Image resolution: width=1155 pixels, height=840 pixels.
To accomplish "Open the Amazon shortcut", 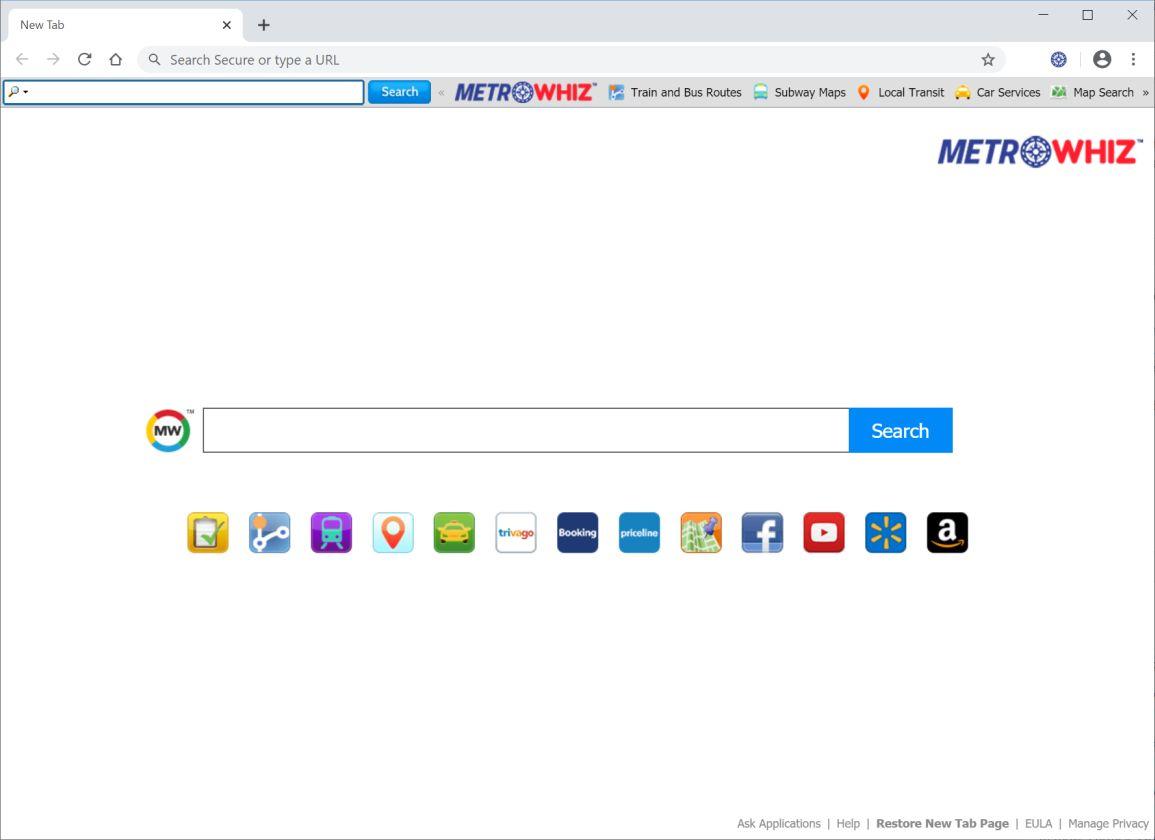I will pyautogui.click(x=947, y=532).
